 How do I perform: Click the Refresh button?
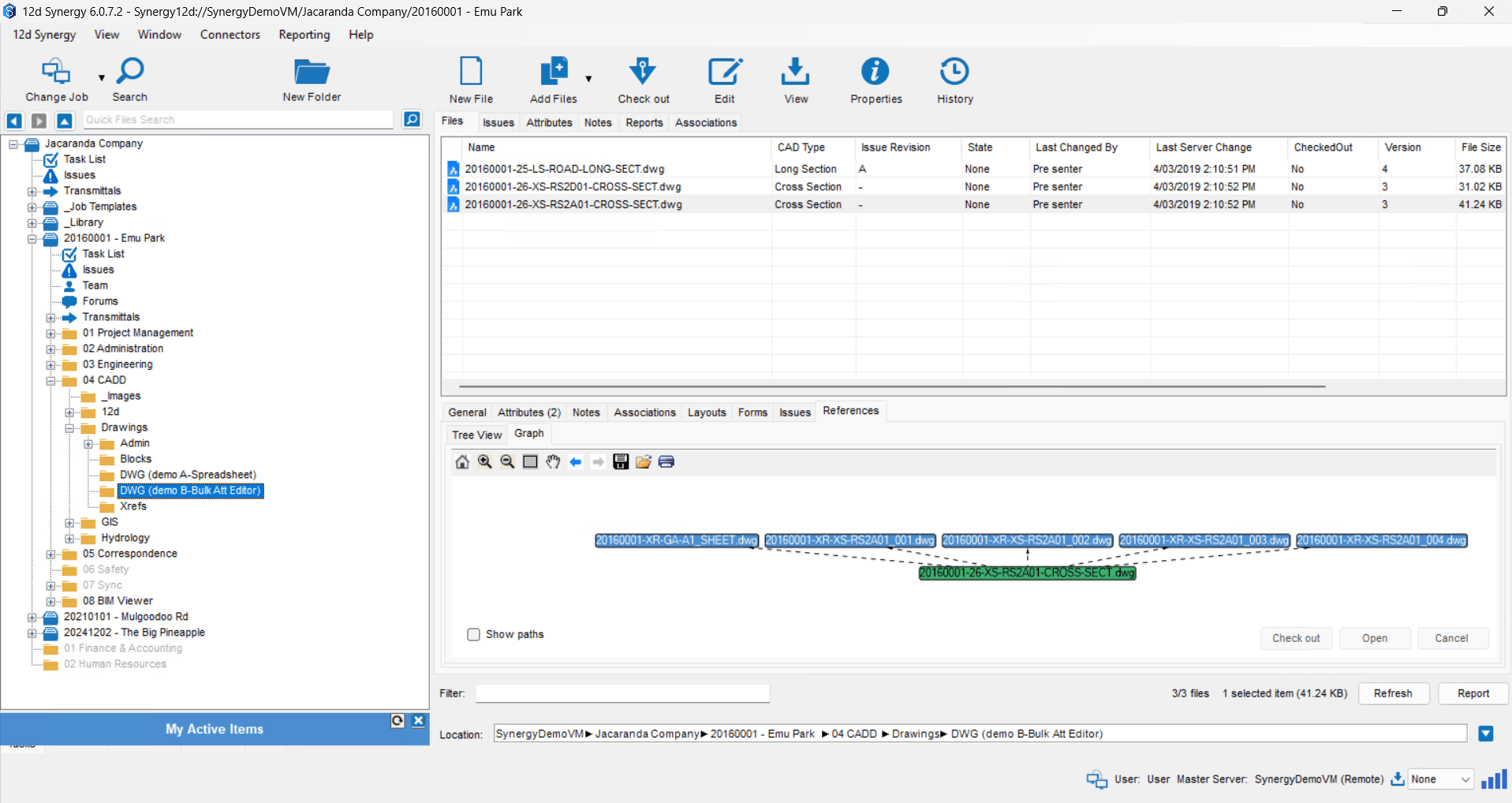point(1393,693)
